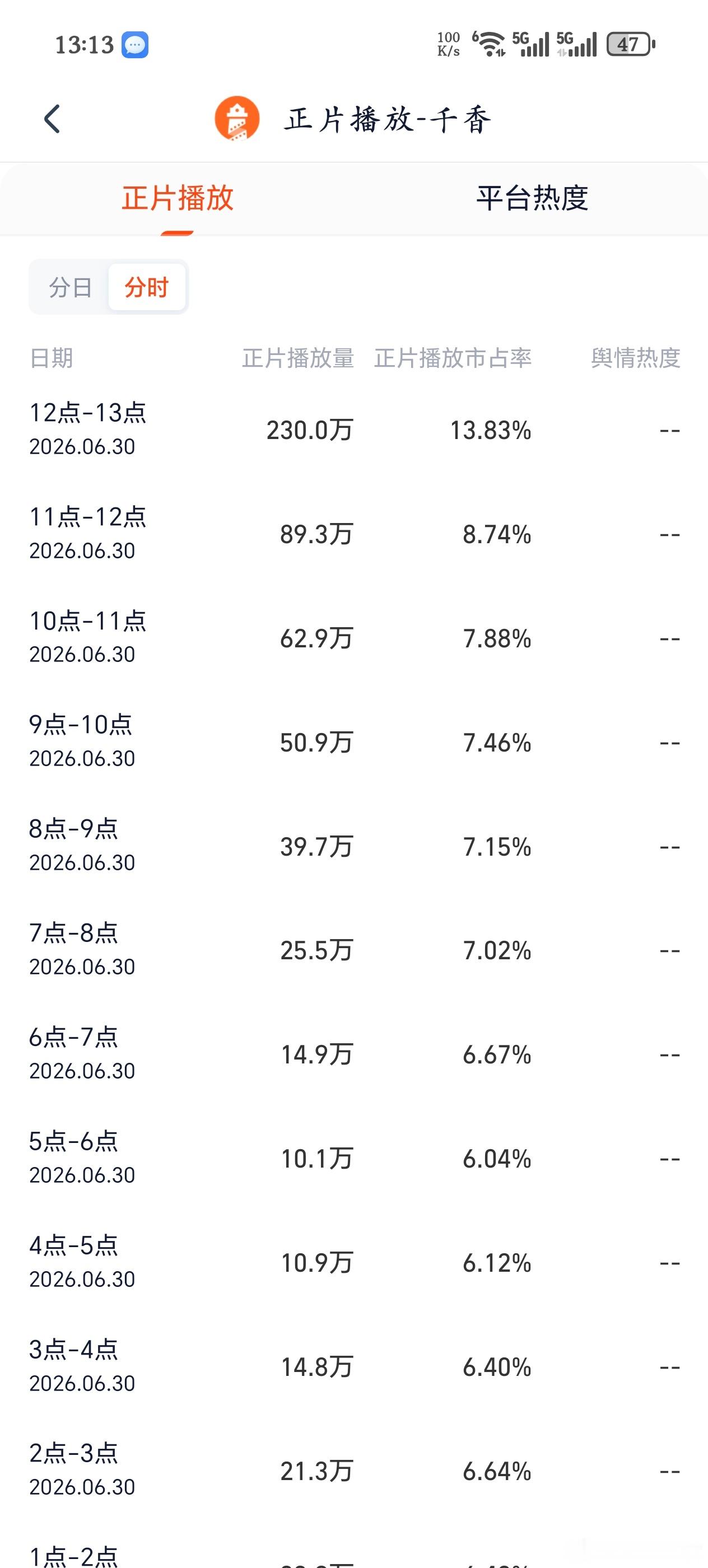Tap the Wi-Fi status icon
The width and height of the screenshot is (708, 1568).
(x=489, y=44)
